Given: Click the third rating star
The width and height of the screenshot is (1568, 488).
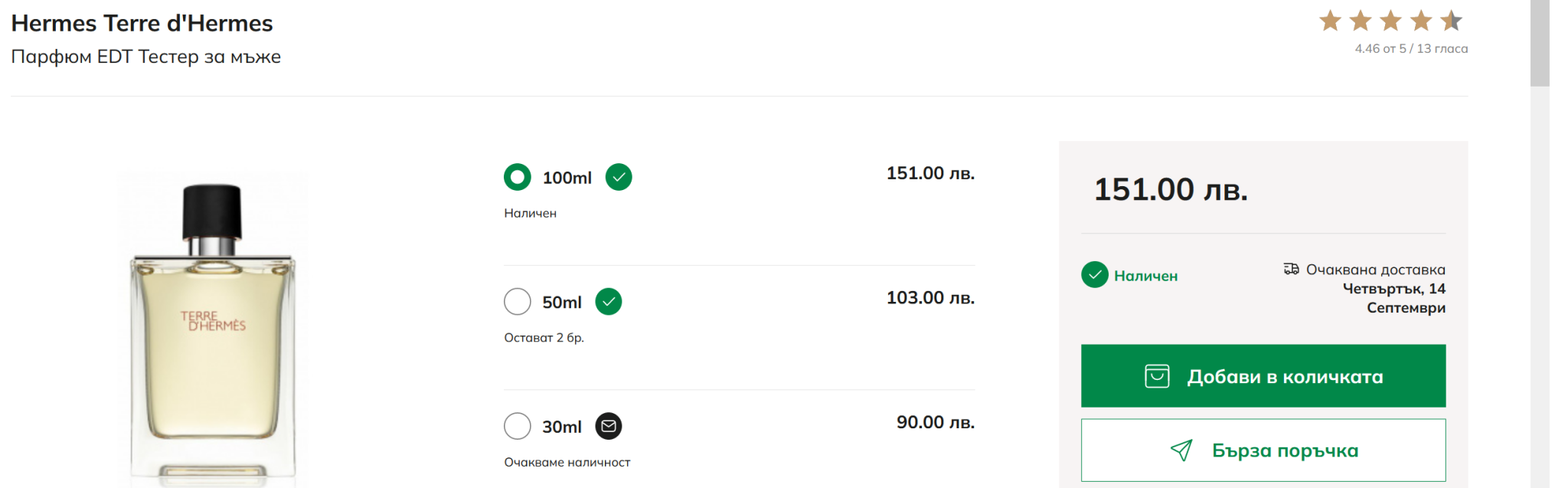Looking at the screenshot, I should click(x=1391, y=21).
